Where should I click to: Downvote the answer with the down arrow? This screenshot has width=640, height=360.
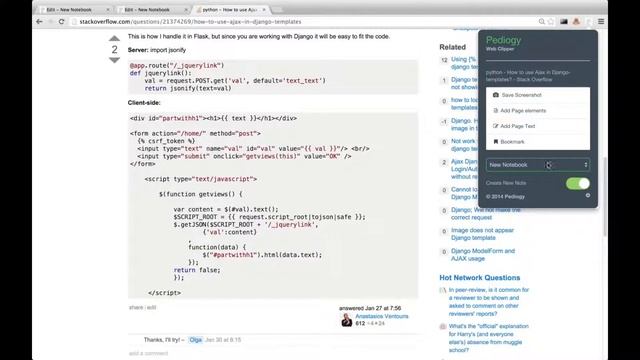(x=114, y=60)
